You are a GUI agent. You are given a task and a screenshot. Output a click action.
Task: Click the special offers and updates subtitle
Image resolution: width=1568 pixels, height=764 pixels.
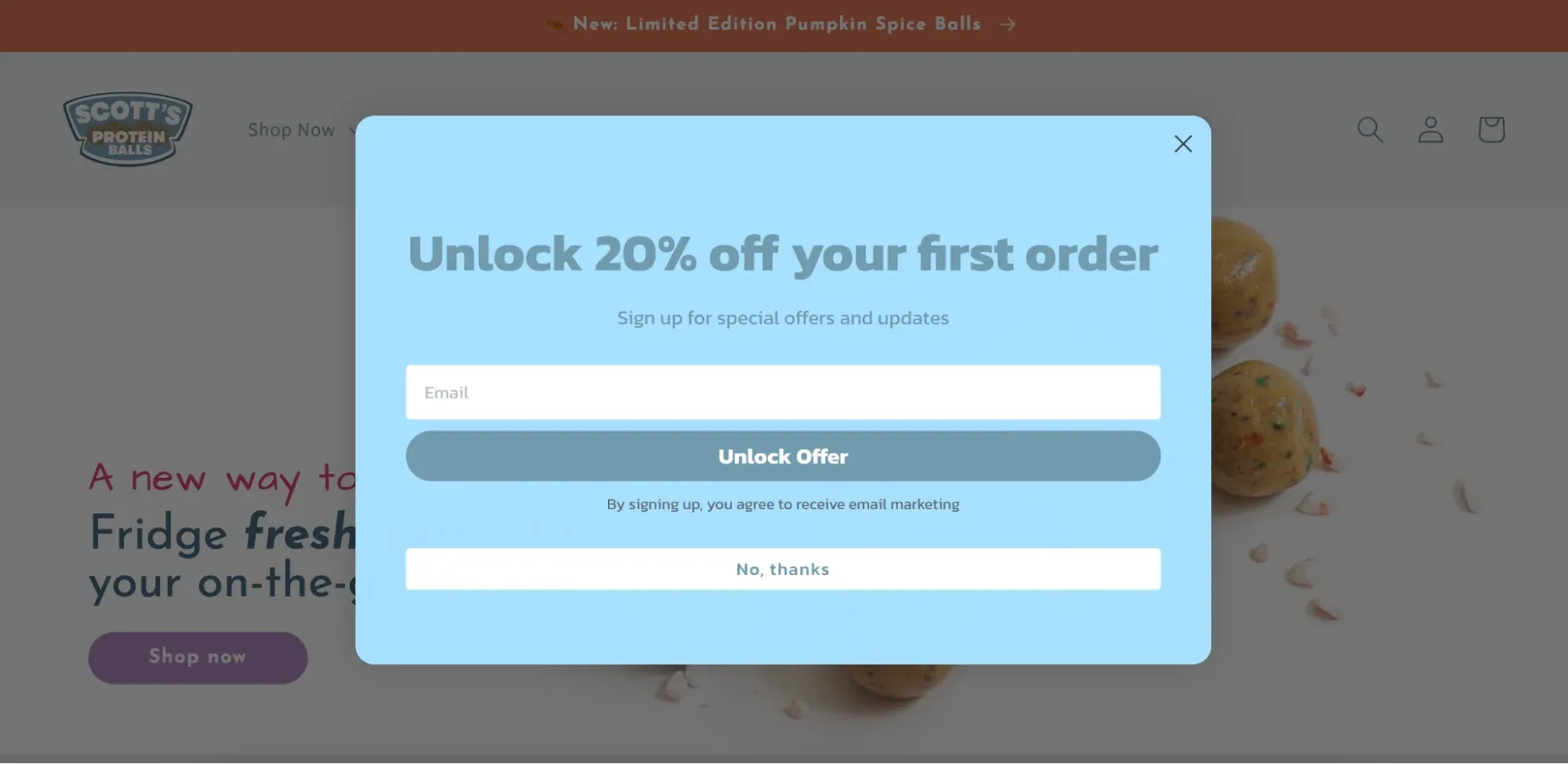(x=783, y=318)
